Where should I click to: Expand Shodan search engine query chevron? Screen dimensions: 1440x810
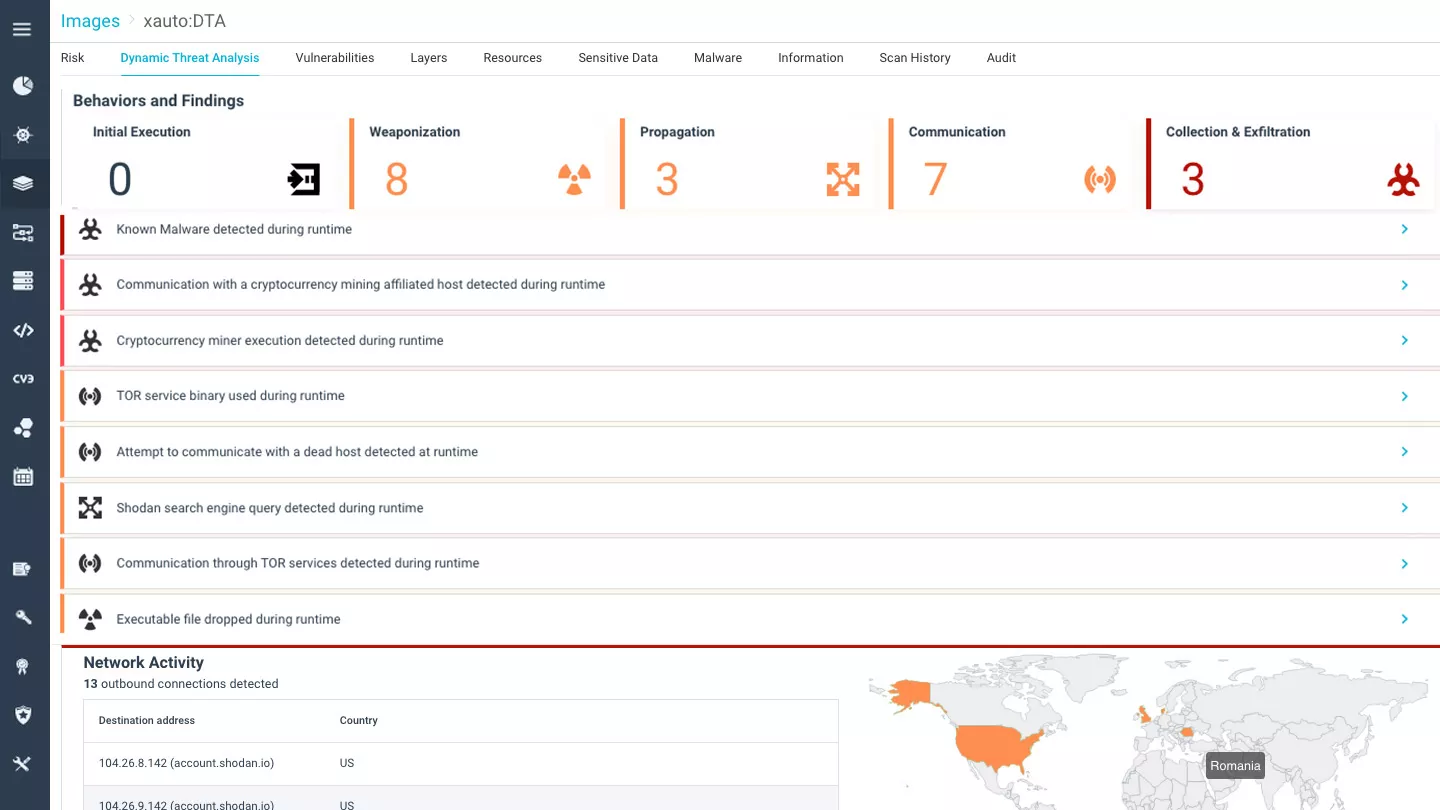1405,508
